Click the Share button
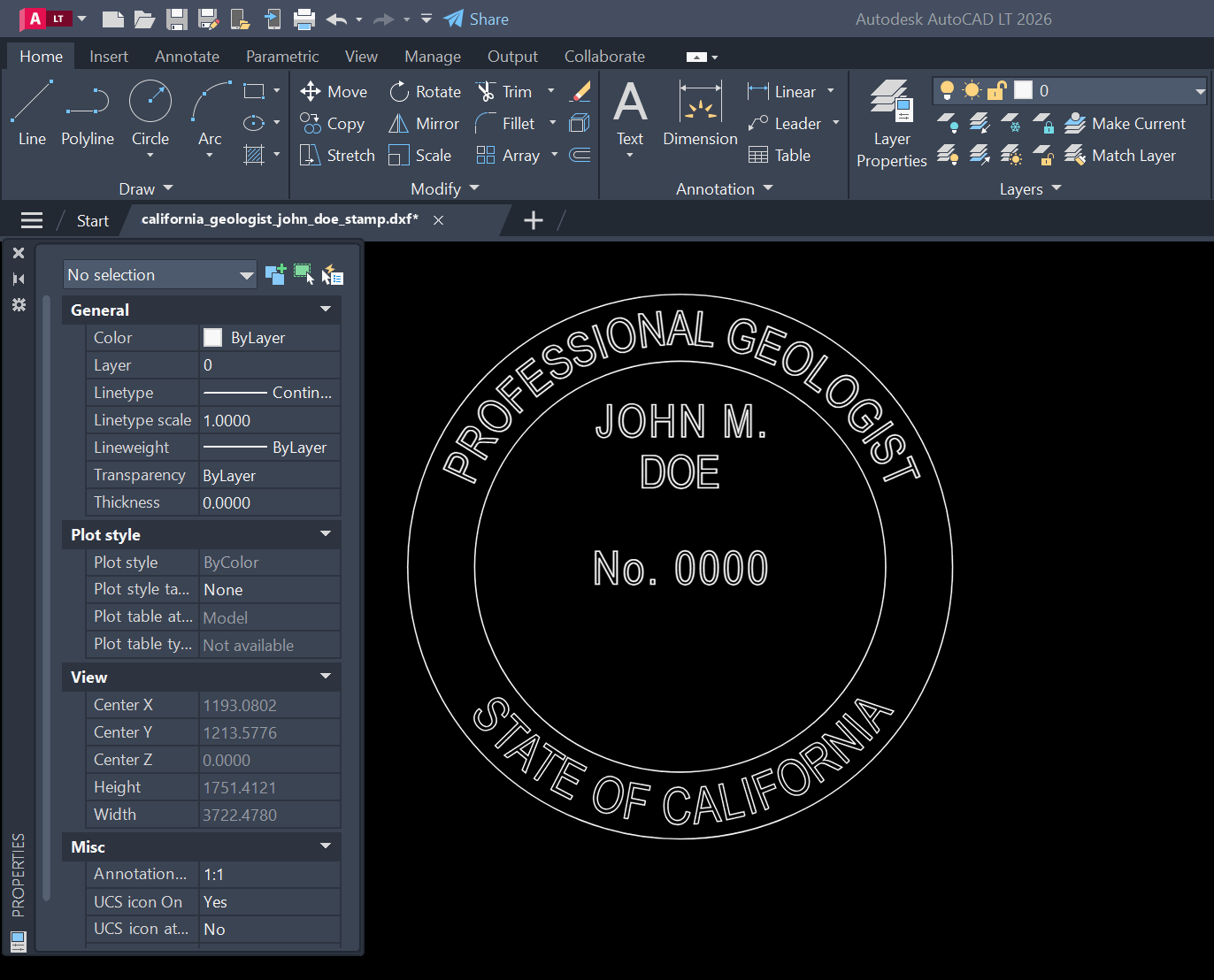1214x980 pixels. [476, 19]
